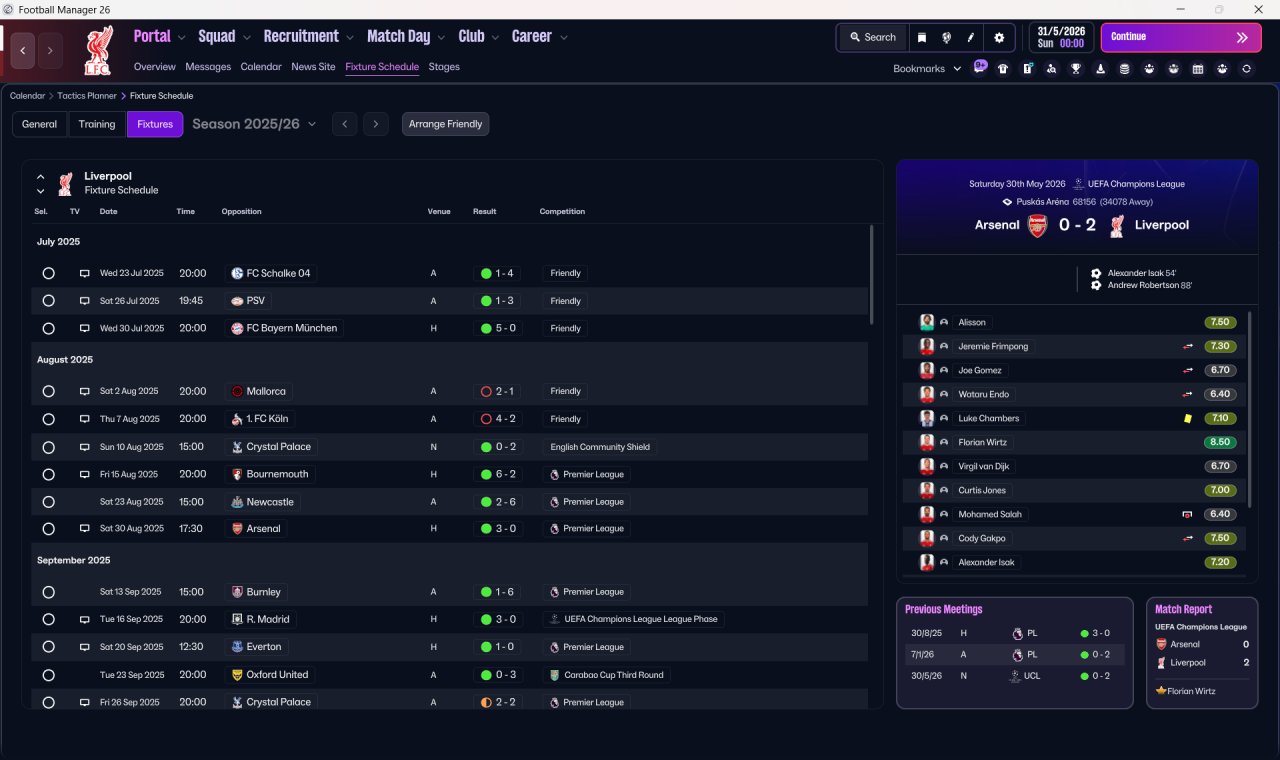The width and height of the screenshot is (1280, 760).
Task: Select the 7/1/26 previous meeting row
Action: (1015, 654)
